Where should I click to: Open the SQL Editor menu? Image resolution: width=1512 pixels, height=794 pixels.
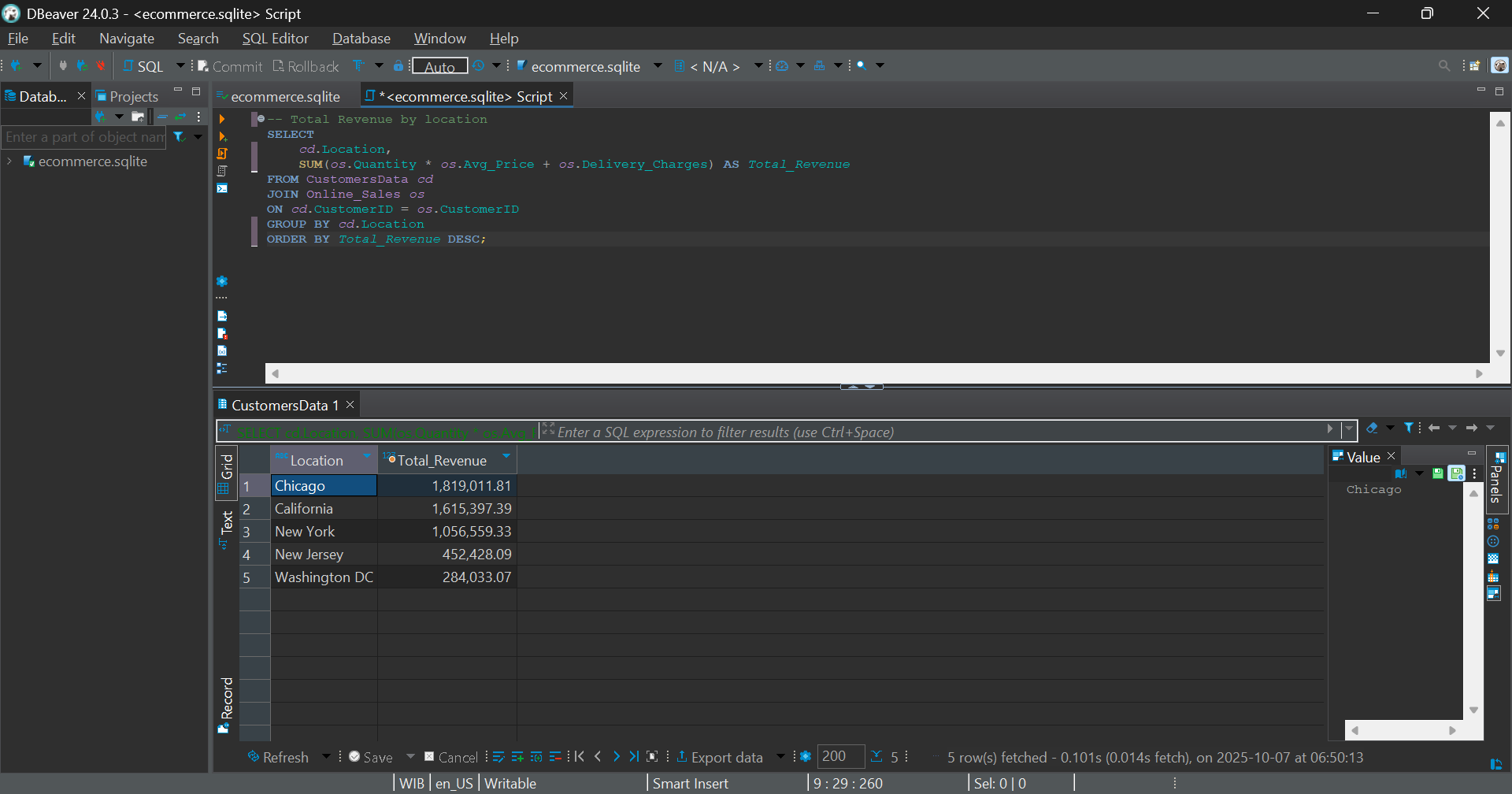point(275,39)
